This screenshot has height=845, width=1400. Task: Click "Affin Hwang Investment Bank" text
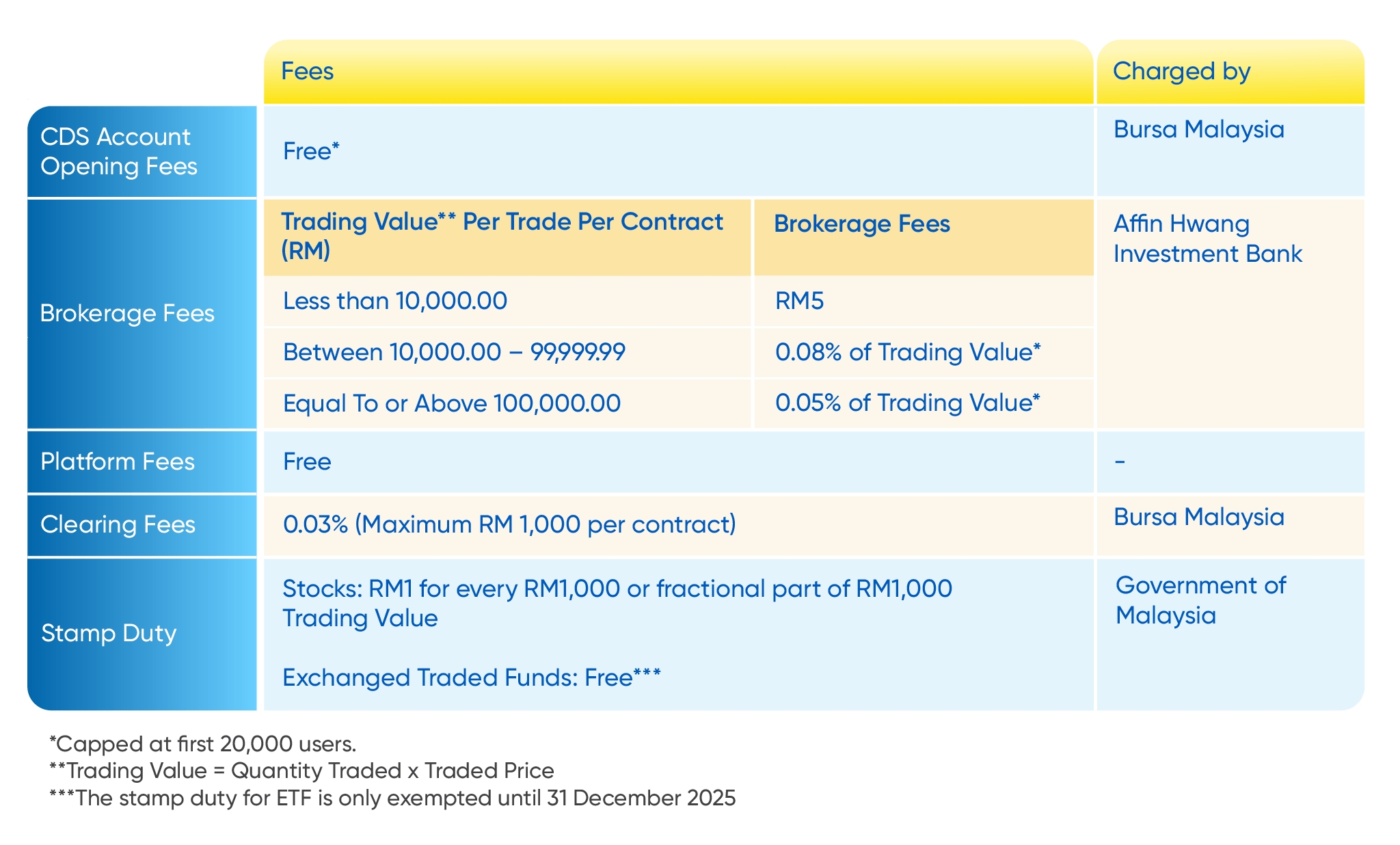[1207, 239]
